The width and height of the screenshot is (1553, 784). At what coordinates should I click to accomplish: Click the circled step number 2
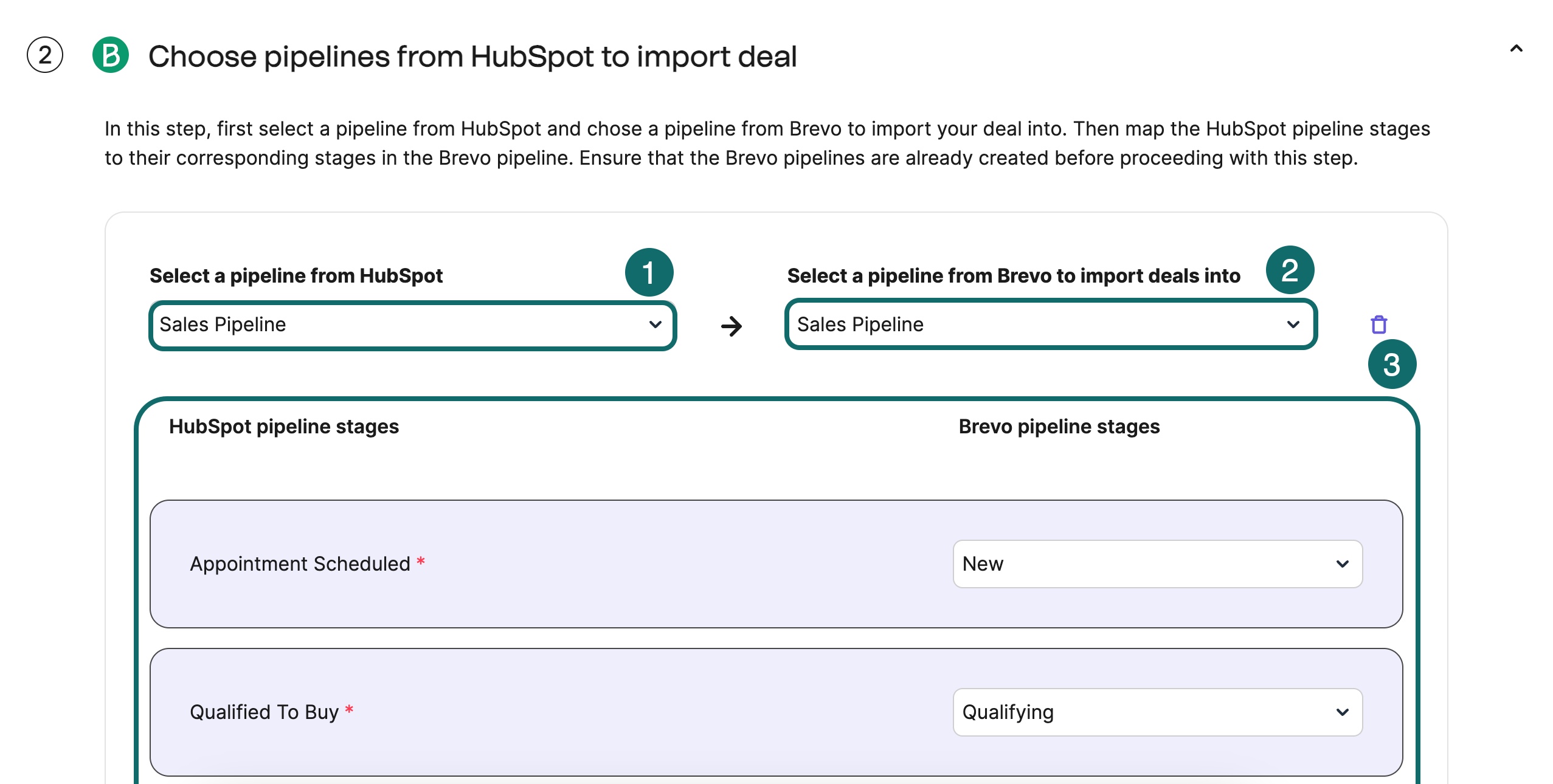(45, 56)
